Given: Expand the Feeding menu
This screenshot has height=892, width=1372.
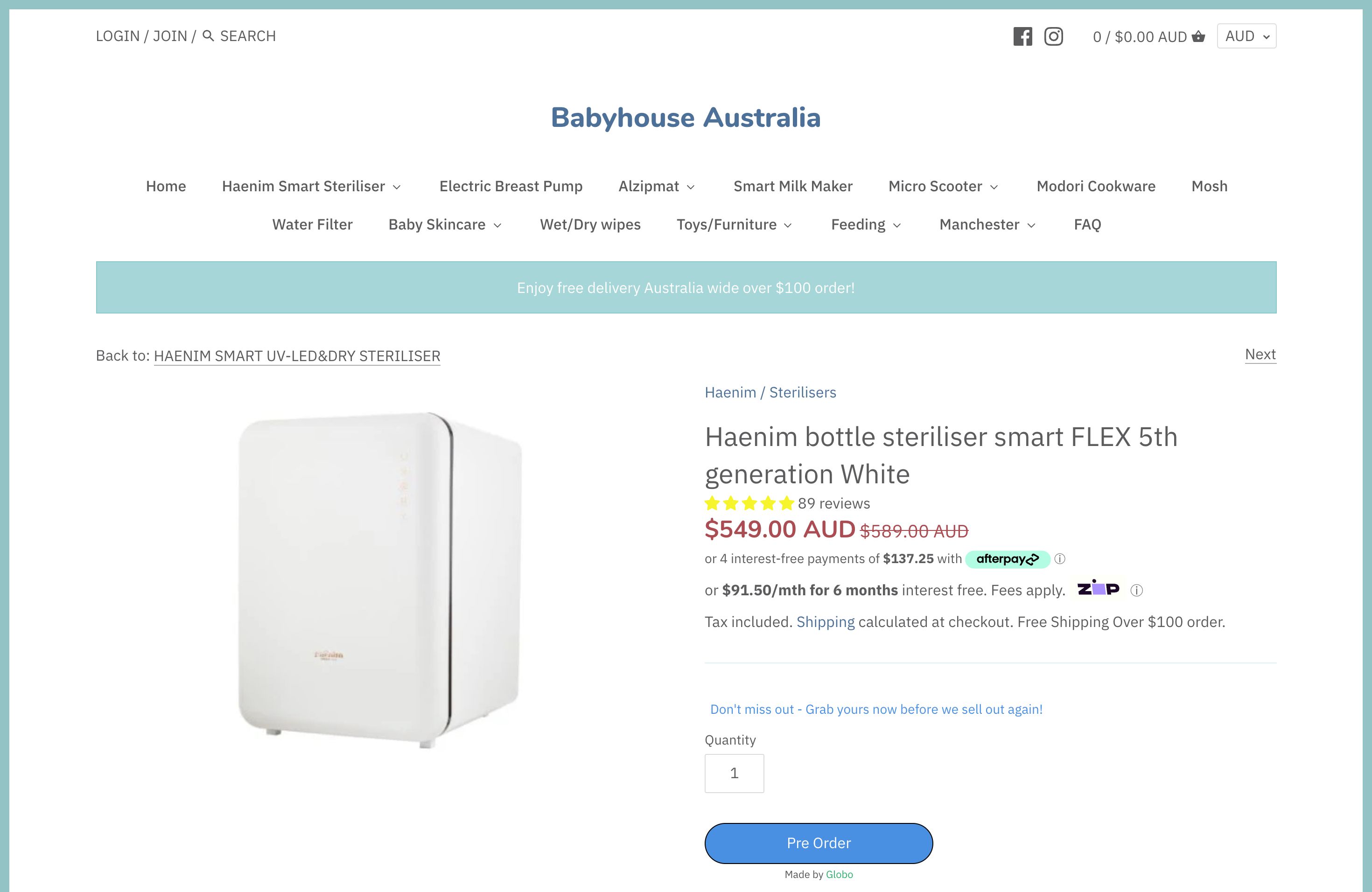Looking at the screenshot, I should [865, 225].
